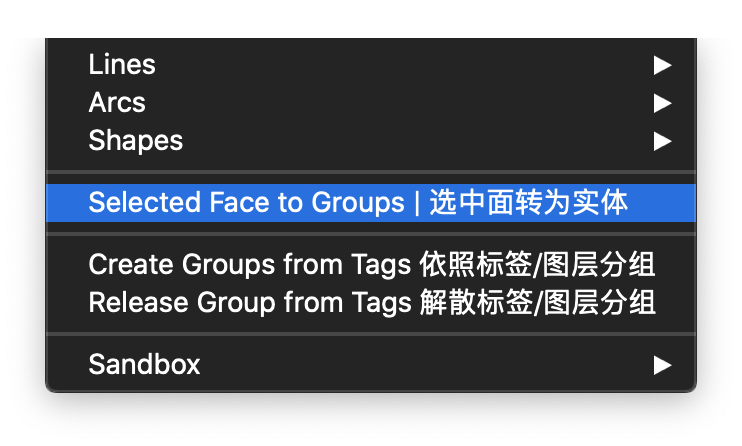Viewport: 742px width, 446px height.
Task: Click the word Release in the menu
Action: (138, 302)
